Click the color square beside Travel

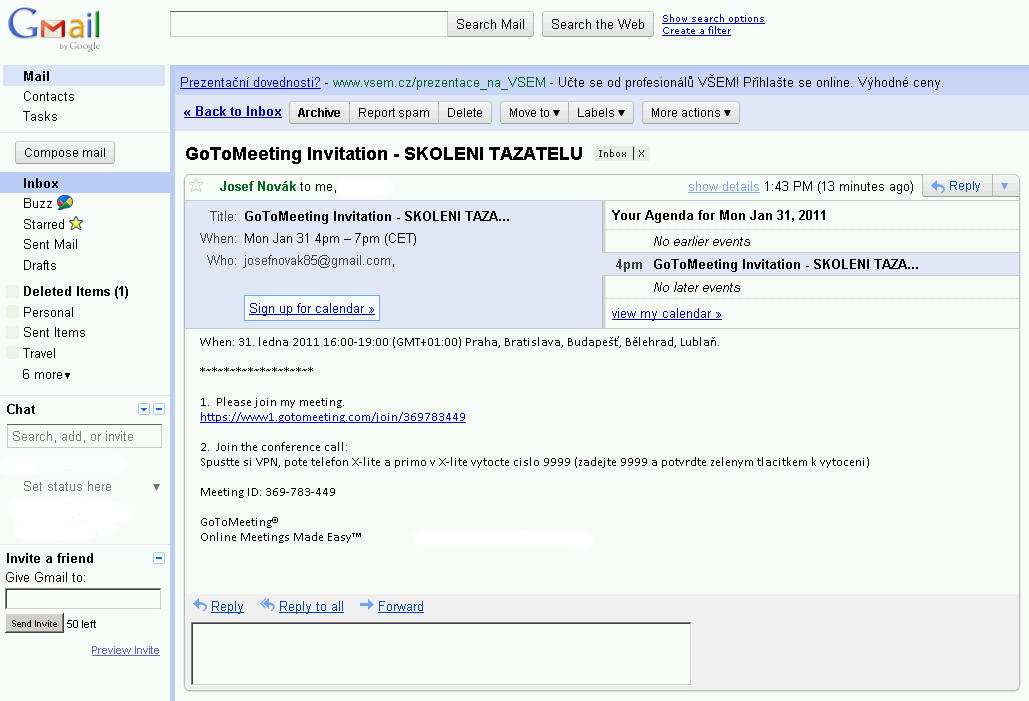[12, 353]
